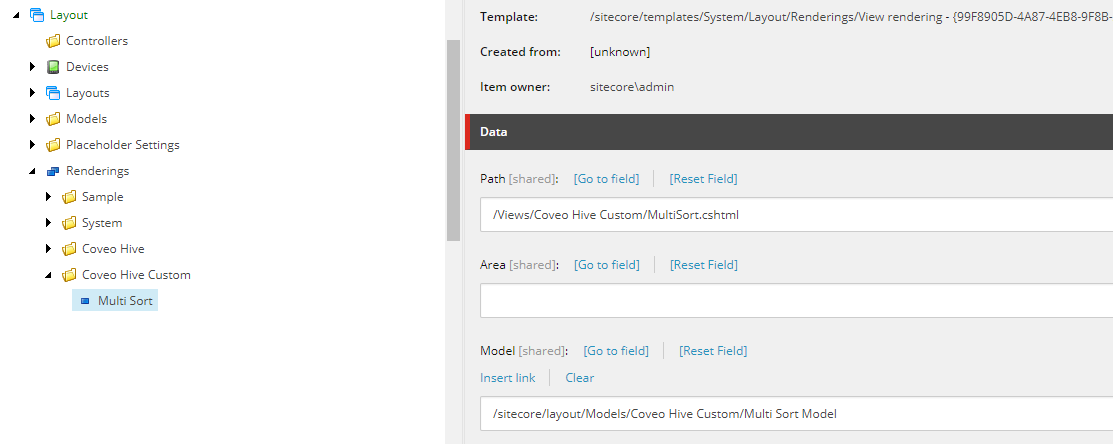Select the Layout tree item
Screen dimensions: 1113x444
[69, 15]
